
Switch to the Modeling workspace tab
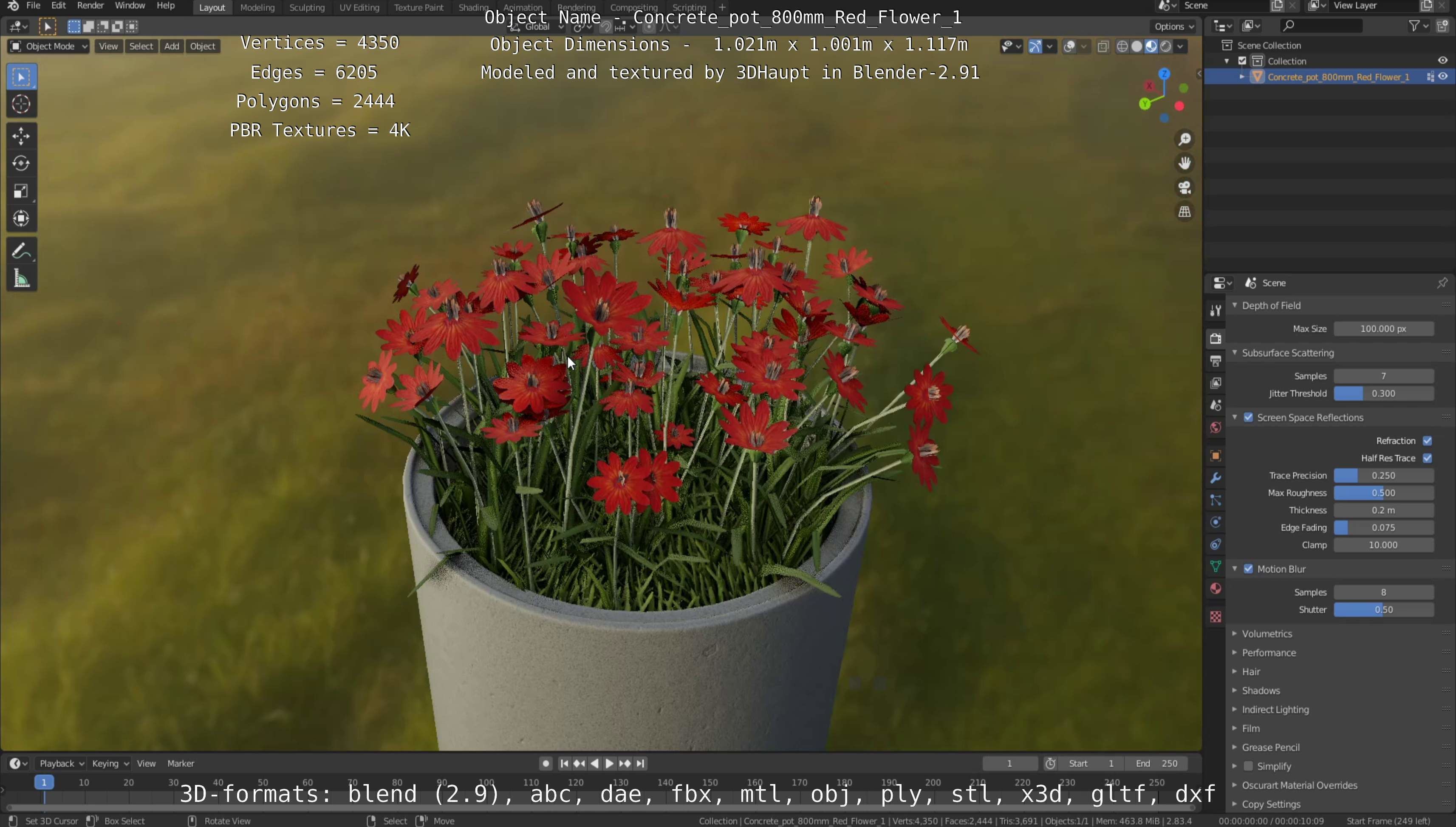click(x=257, y=7)
